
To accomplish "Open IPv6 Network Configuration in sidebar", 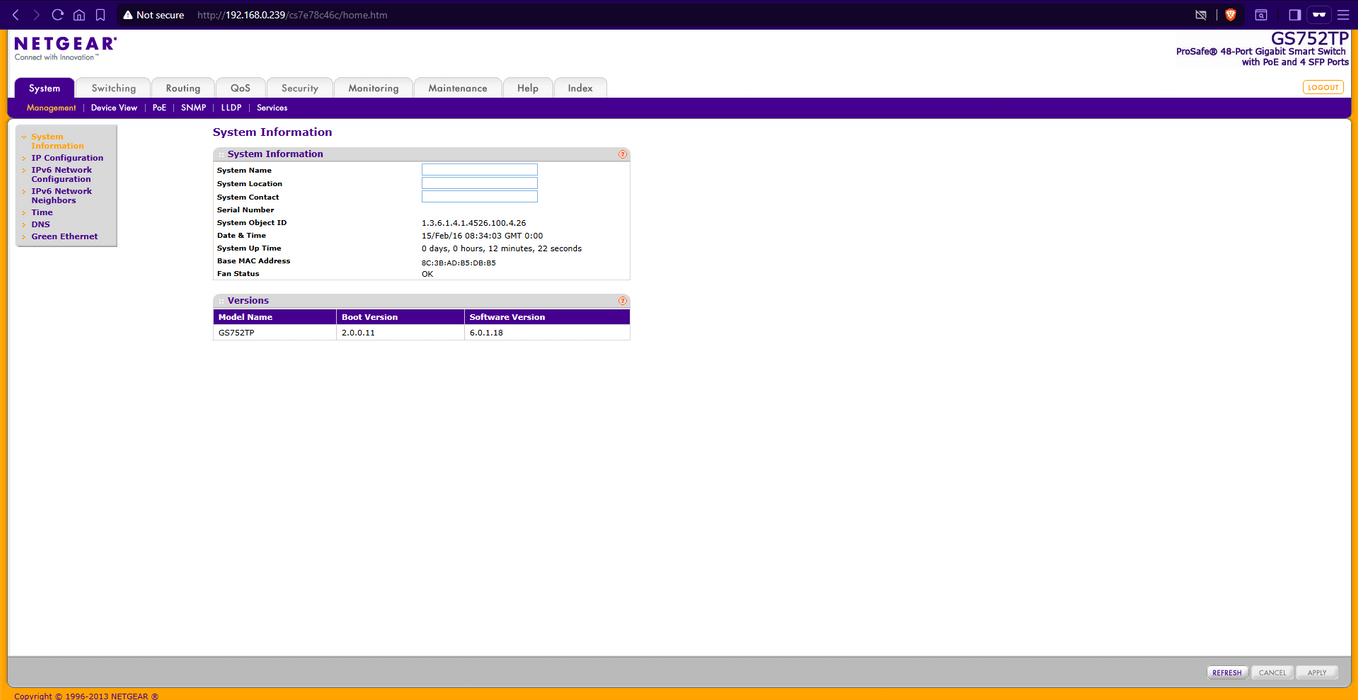I will tap(61, 175).
